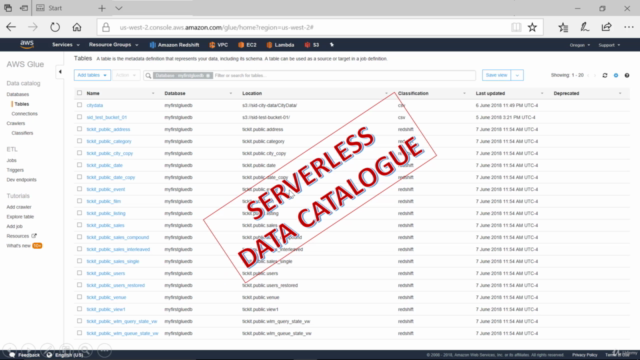This screenshot has width=640, height=360.
Task: Open browser settings and more ellipsis
Action: click(x=629, y=27)
